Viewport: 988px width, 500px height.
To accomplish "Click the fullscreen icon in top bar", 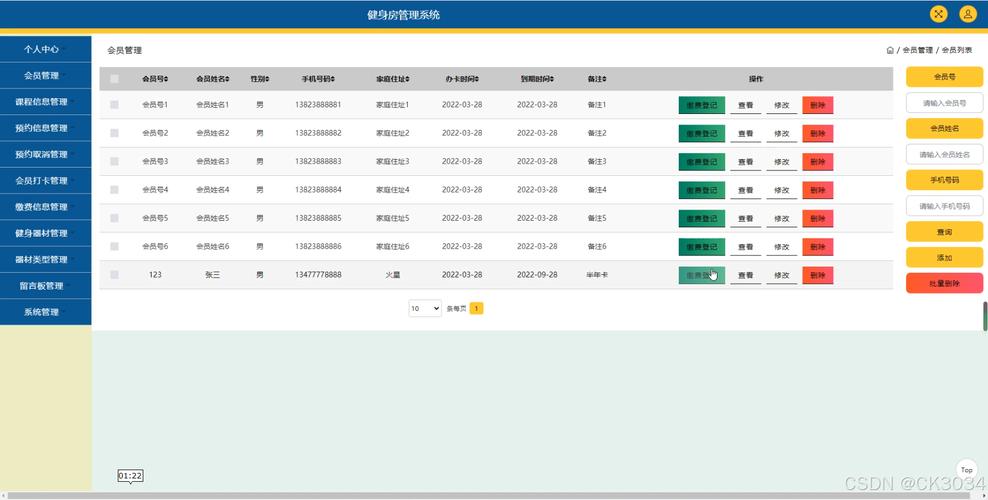I will coord(938,14).
